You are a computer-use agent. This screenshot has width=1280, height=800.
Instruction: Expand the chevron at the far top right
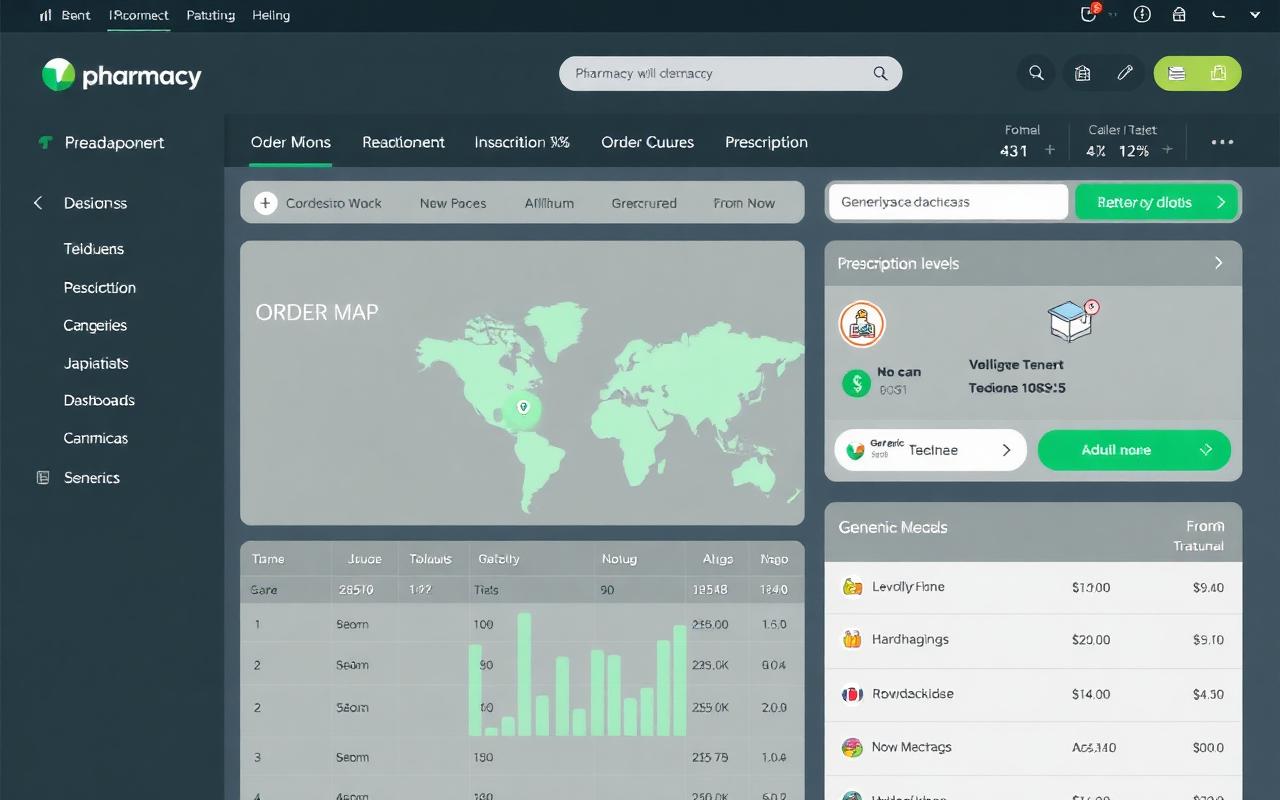click(1254, 15)
